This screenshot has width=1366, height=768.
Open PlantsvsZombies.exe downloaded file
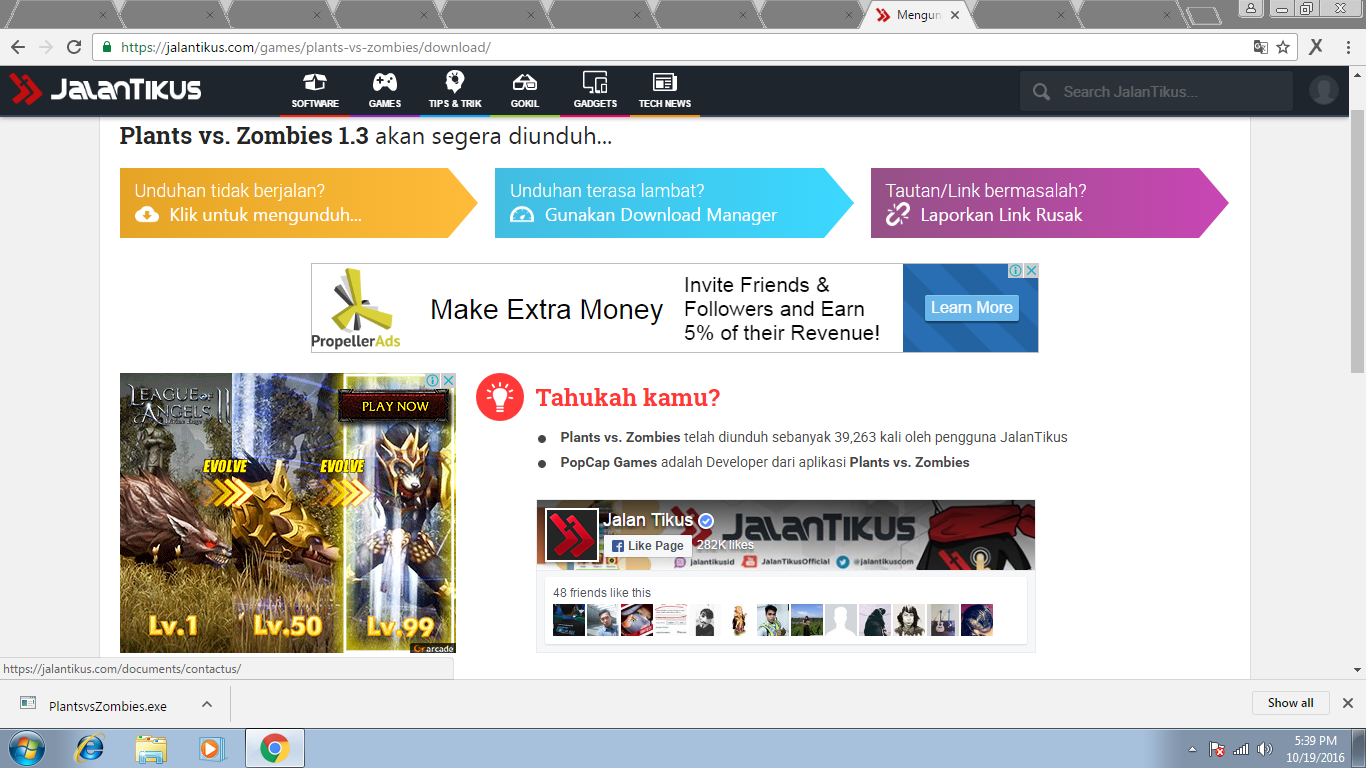tap(108, 705)
